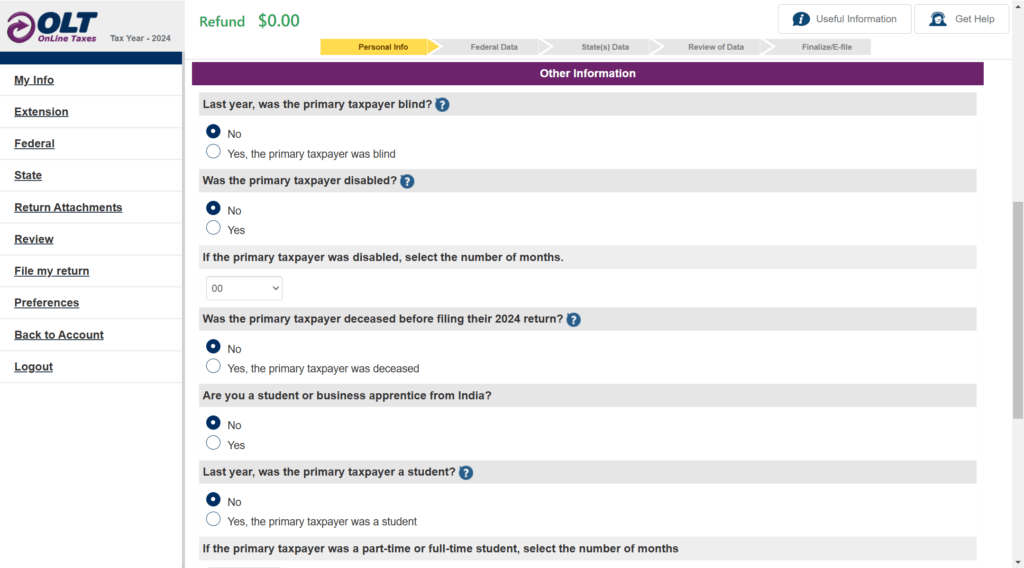
Task: Click the OLT OnLine Taxes logo
Action: pyautogui.click(x=53, y=27)
